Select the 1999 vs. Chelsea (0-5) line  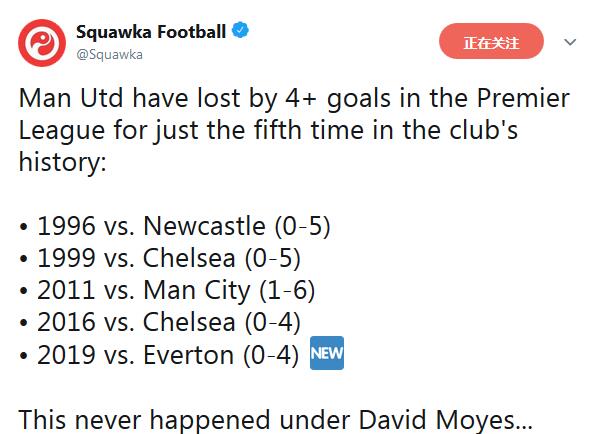tap(169, 258)
